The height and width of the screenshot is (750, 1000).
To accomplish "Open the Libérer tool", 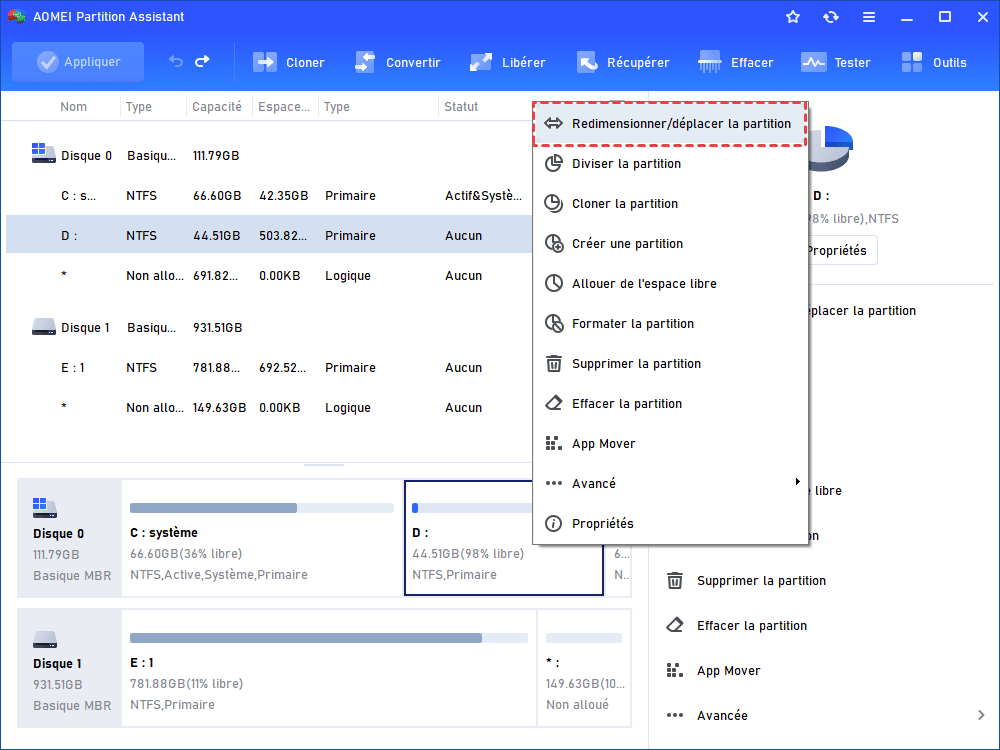I will click(x=508, y=62).
